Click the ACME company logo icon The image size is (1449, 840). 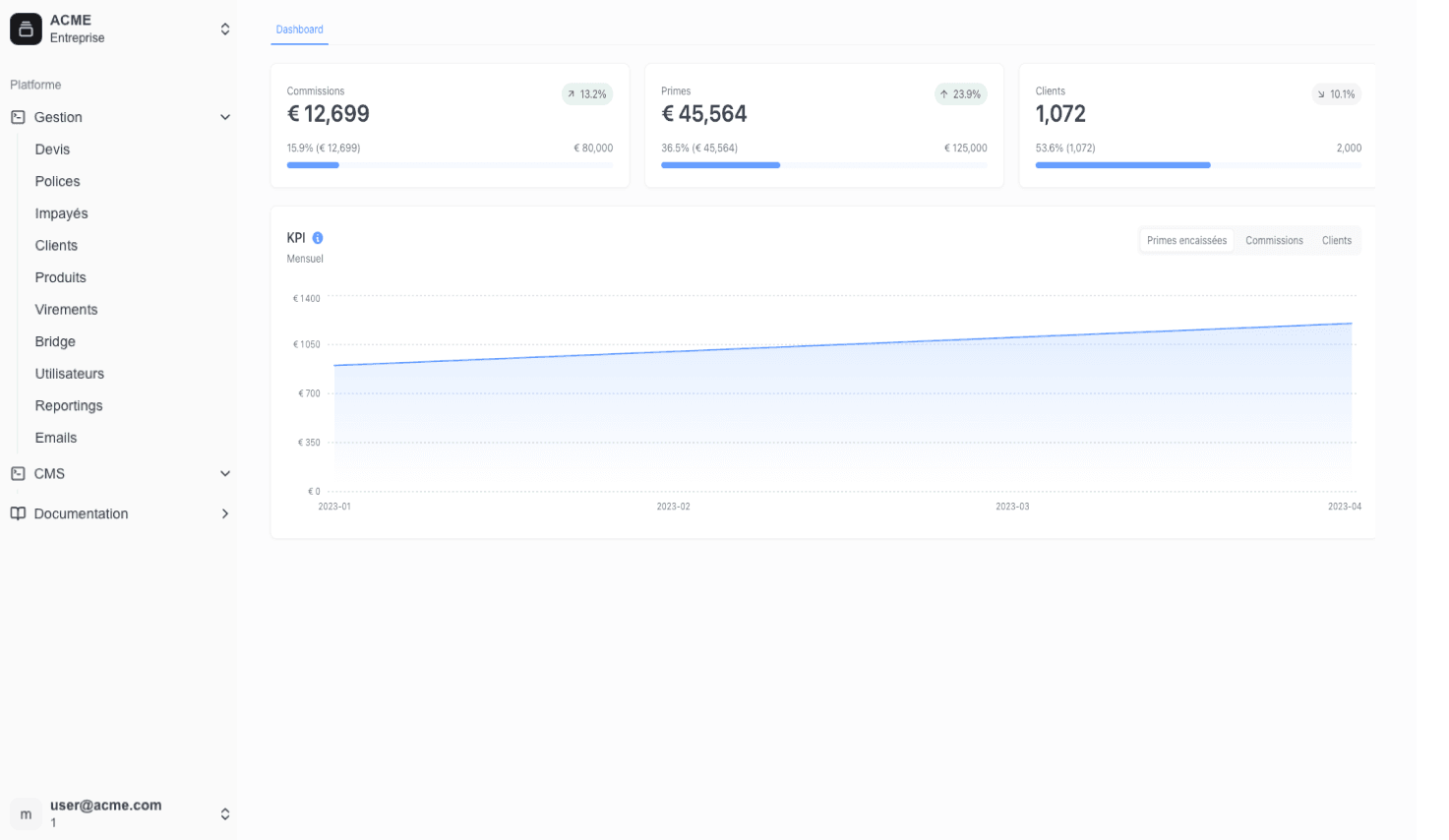[x=26, y=30]
